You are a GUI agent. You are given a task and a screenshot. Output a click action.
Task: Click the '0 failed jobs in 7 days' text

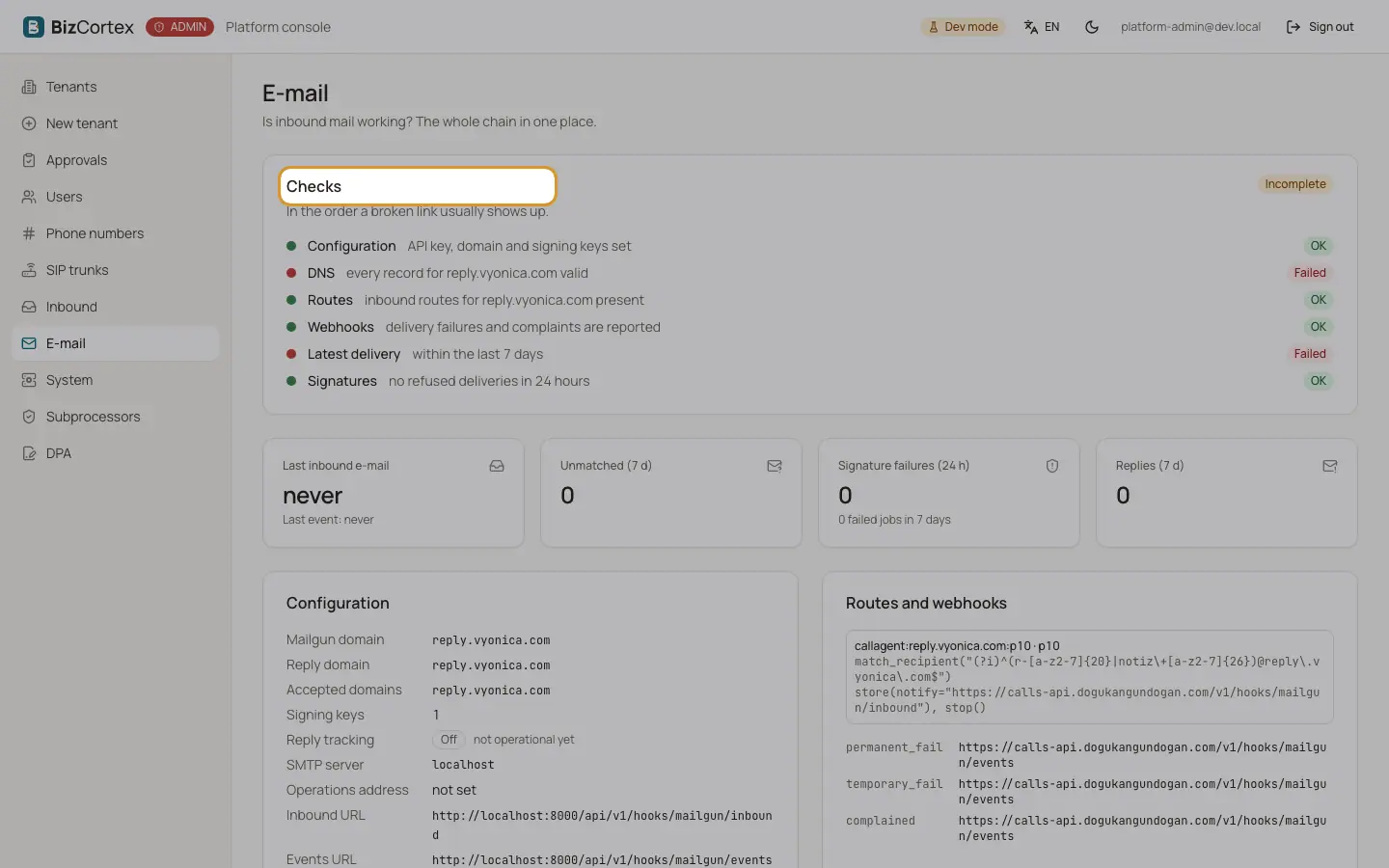[894, 520]
